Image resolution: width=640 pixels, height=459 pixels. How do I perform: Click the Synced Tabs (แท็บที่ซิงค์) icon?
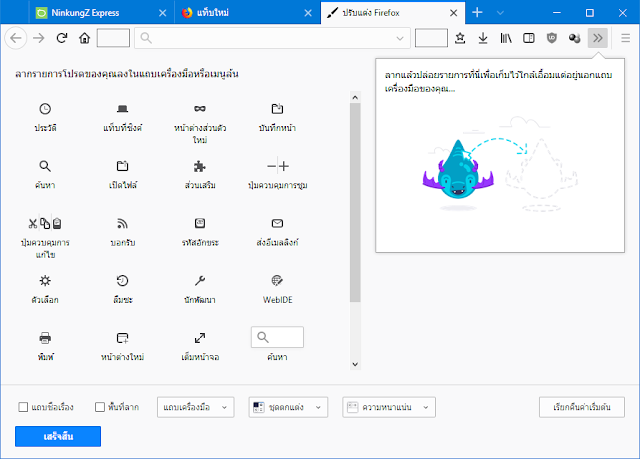122,109
